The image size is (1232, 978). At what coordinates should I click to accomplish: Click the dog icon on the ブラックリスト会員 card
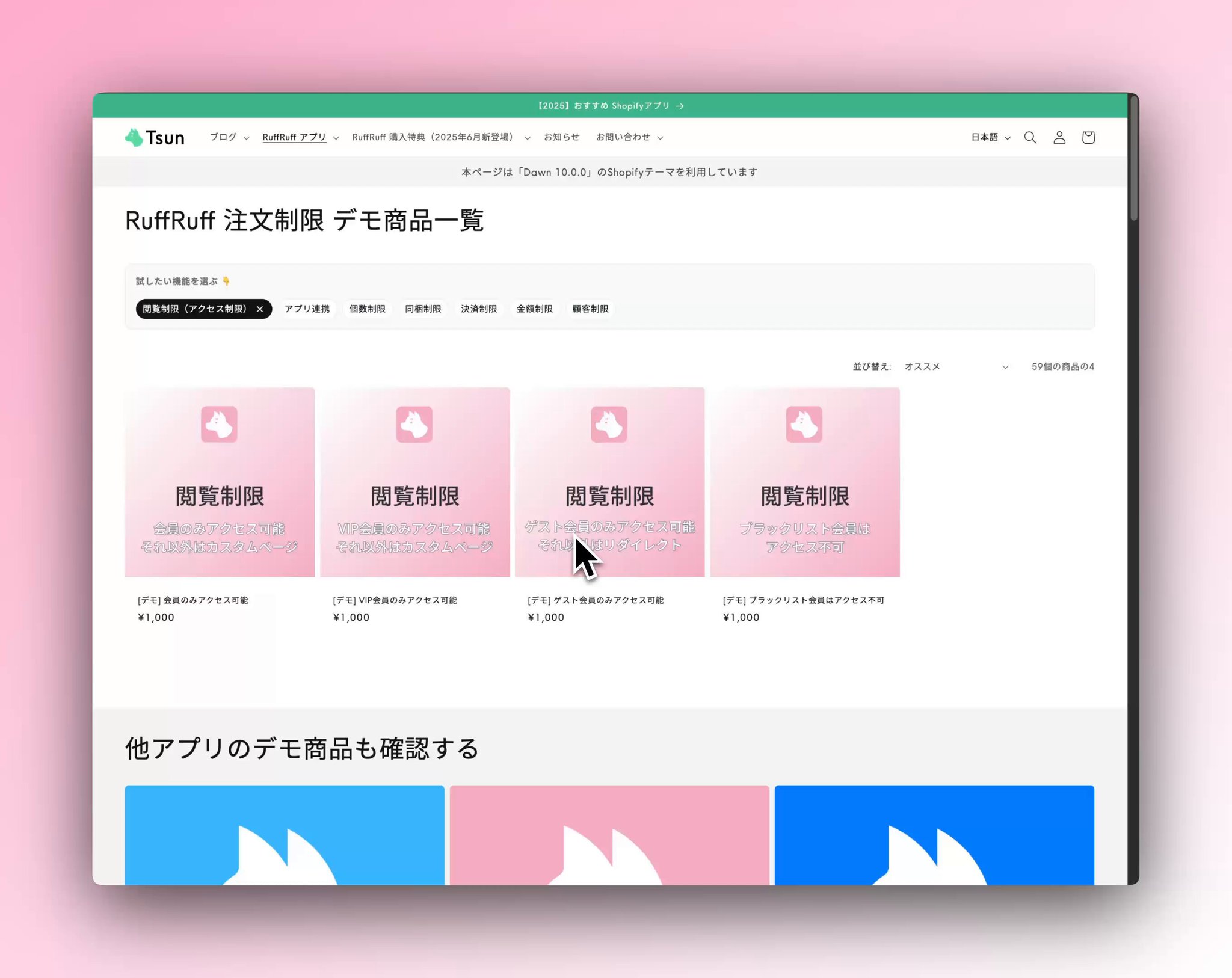click(804, 424)
